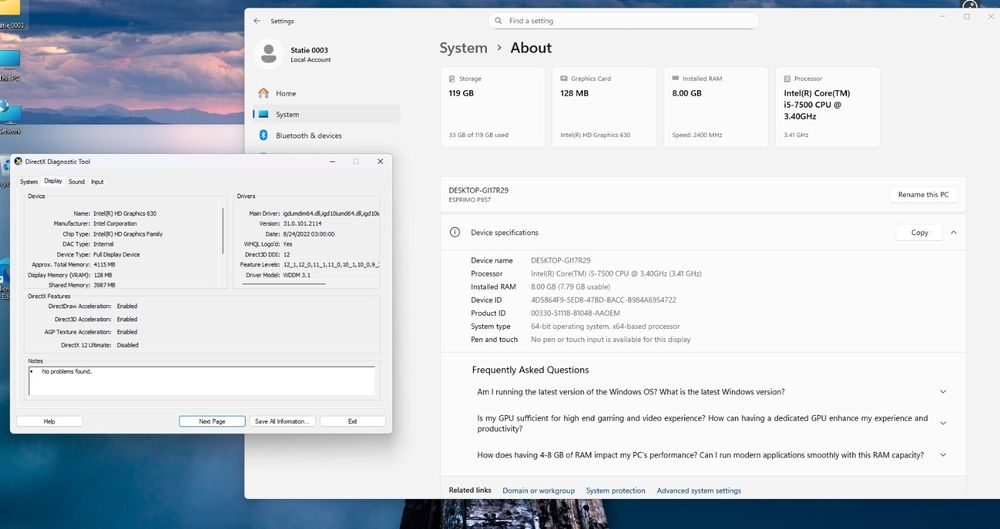Click the System breadcrumb in Settings header
This screenshot has height=529, width=1000.
tap(463, 48)
